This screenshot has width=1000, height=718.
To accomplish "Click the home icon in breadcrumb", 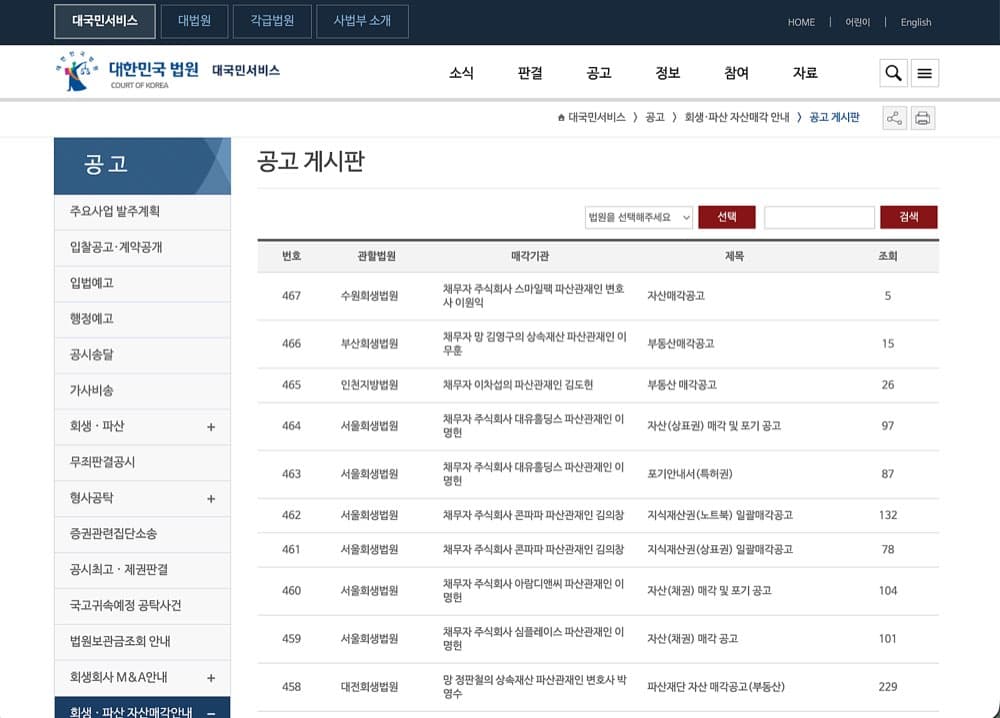I will 561,117.
